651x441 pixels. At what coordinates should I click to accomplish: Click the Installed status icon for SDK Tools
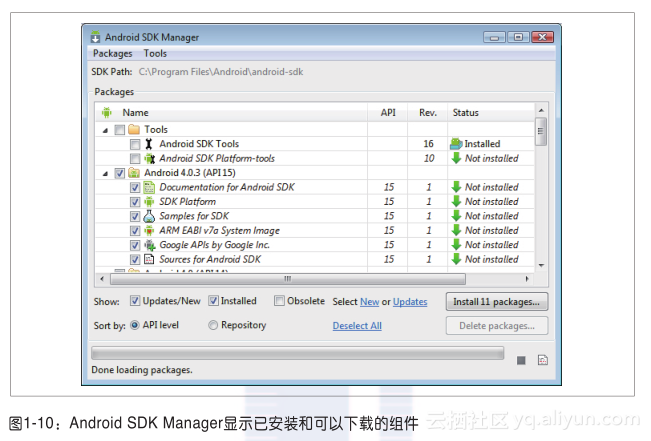point(456,144)
